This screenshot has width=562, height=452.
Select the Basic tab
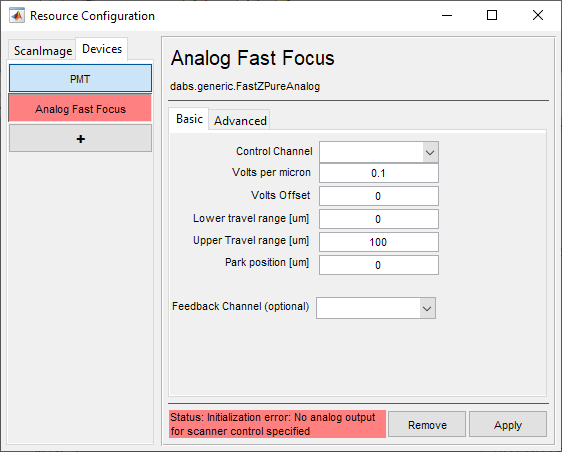189,119
